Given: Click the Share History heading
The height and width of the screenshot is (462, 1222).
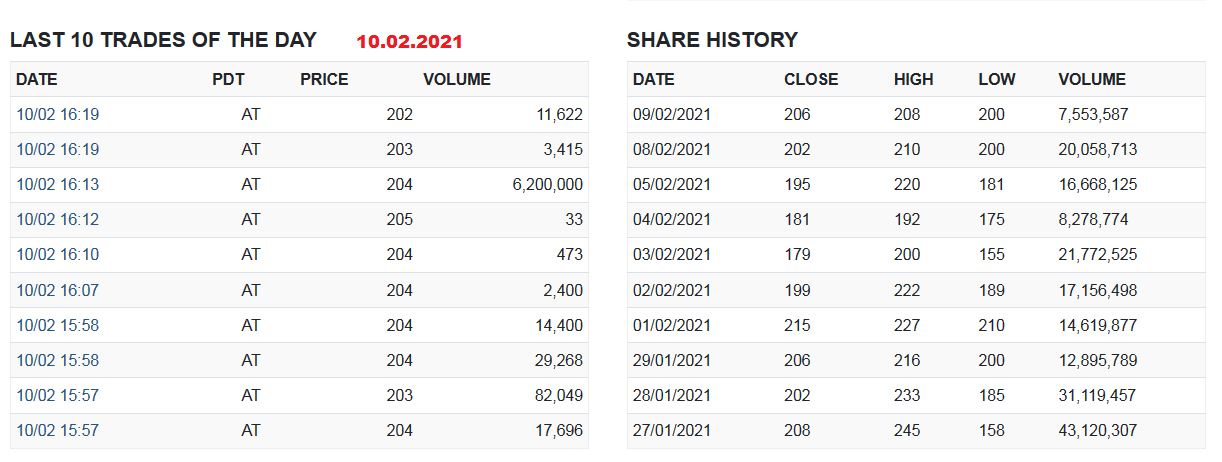Looking at the screenshot, I should 712,40.
